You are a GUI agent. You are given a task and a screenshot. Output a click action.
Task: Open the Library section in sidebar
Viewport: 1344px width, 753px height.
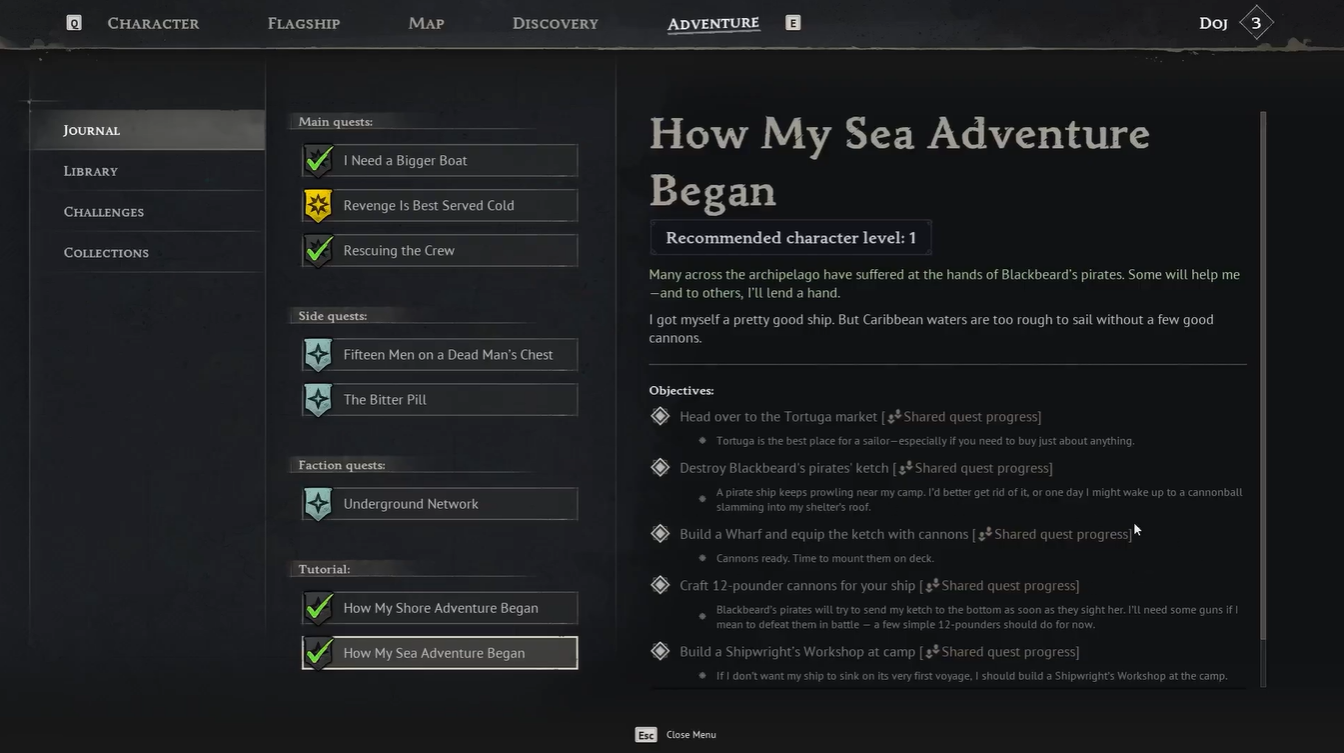point(91,171)
